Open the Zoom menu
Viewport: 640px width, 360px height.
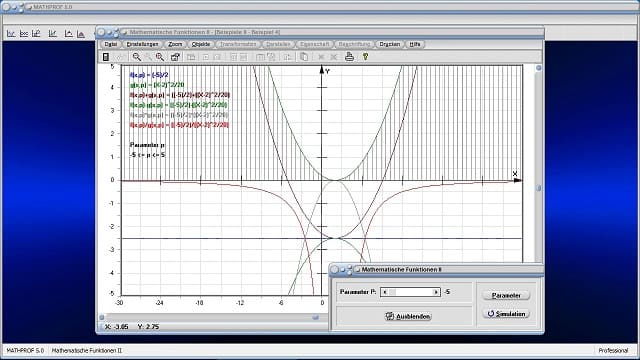175,44
